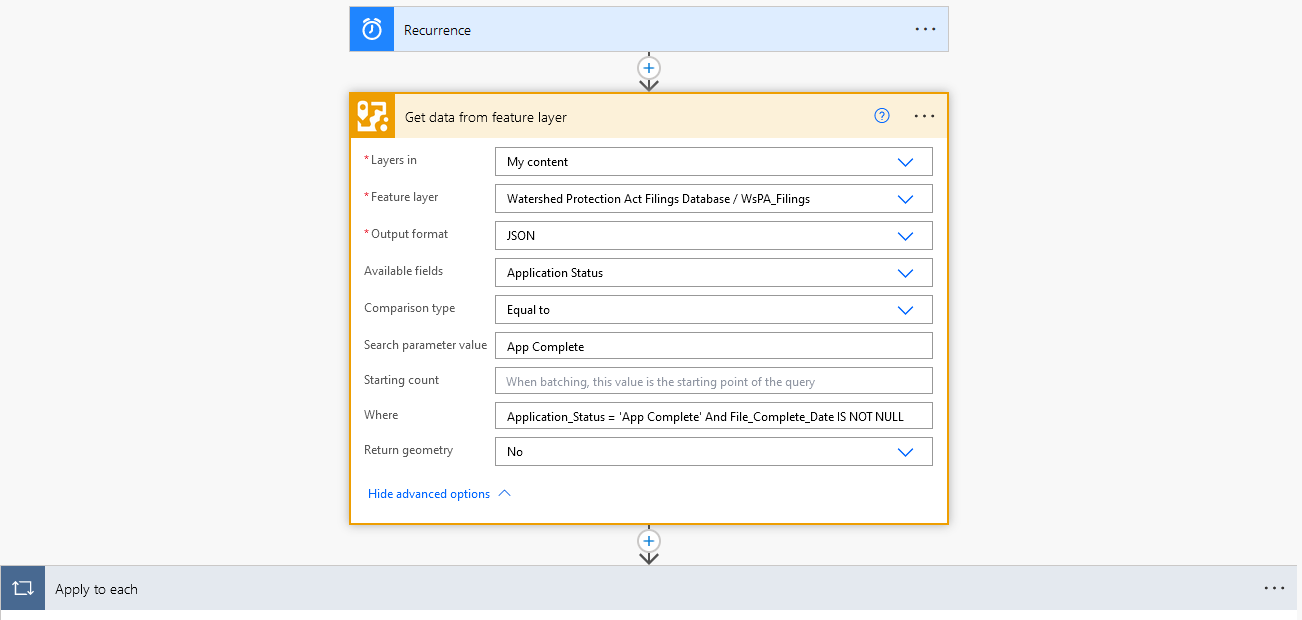Click the Where clause text field
Viewport: 1302px width, 620px height.
tap(713, 416)
